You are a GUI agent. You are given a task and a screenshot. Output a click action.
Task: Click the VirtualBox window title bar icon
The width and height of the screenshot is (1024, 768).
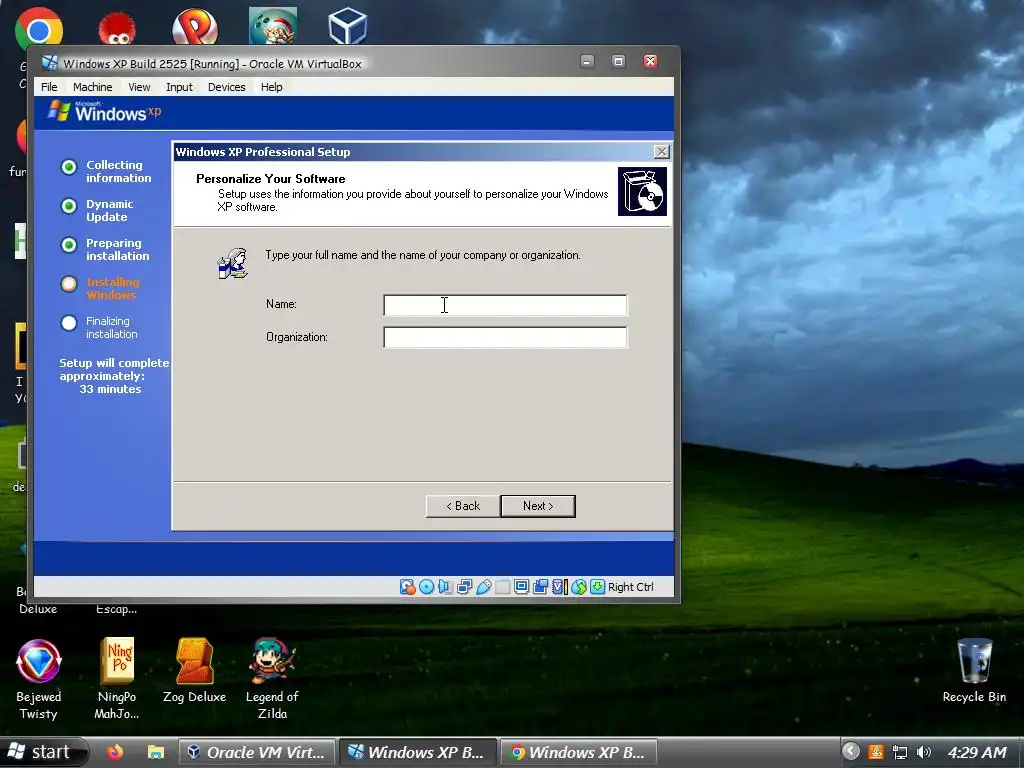(50, 63)
